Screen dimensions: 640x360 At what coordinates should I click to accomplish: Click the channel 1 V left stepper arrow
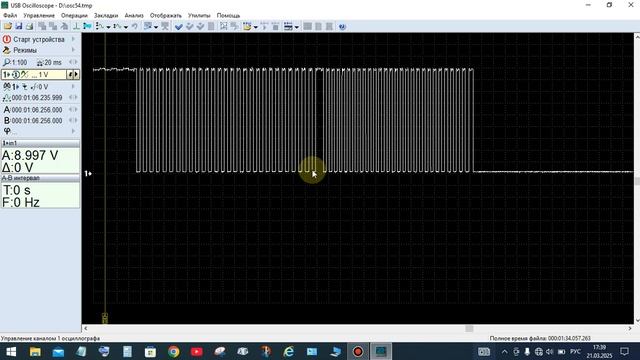click(70, 75)
